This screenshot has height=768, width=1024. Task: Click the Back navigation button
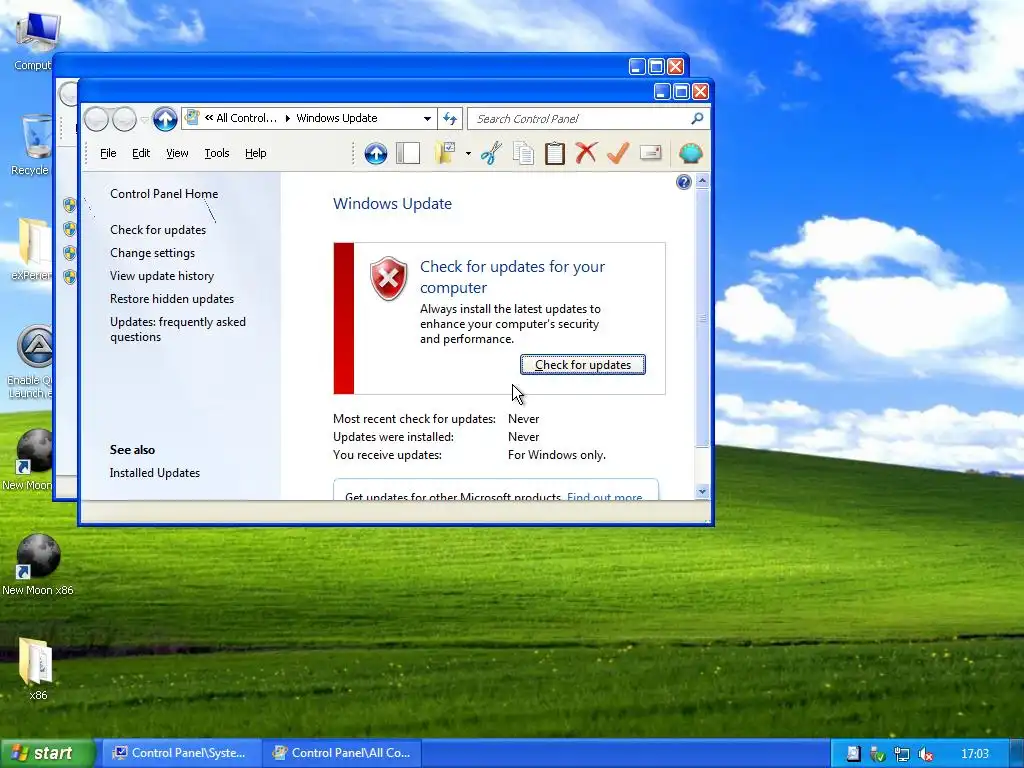[x=96, y=120]
